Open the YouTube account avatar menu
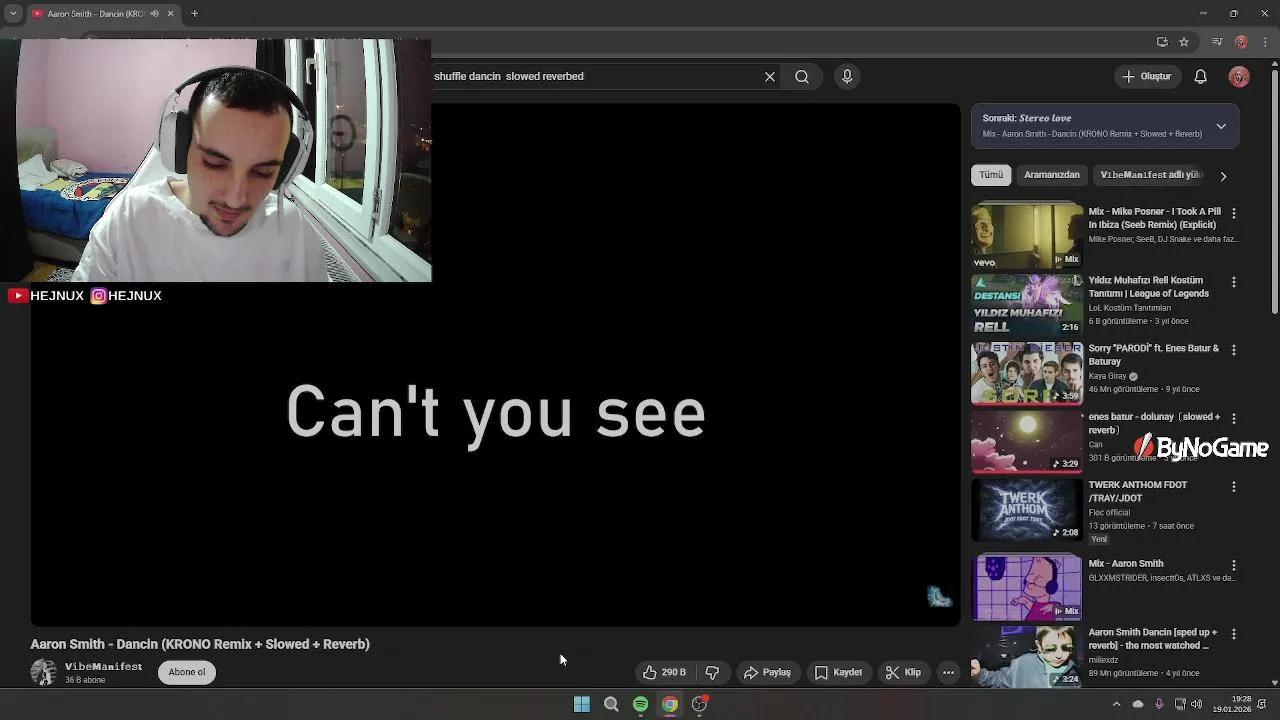 coord(1239,76)
